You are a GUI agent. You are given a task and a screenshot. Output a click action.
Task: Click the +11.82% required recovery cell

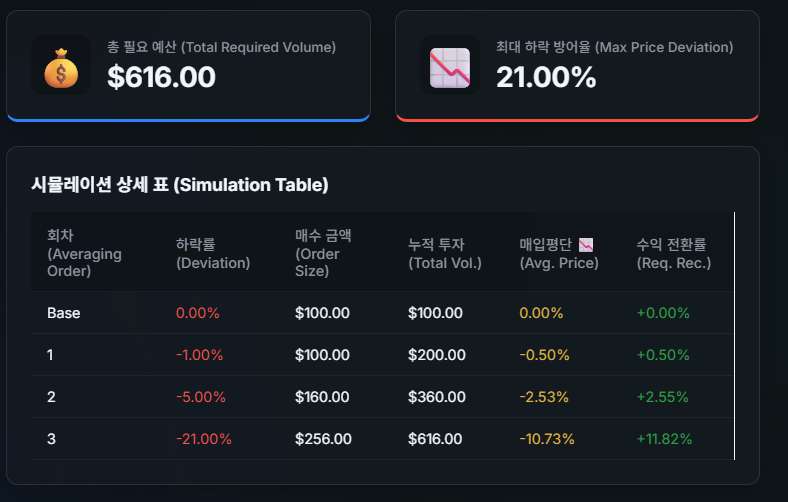pyautogui.click(x=664, y=439)
